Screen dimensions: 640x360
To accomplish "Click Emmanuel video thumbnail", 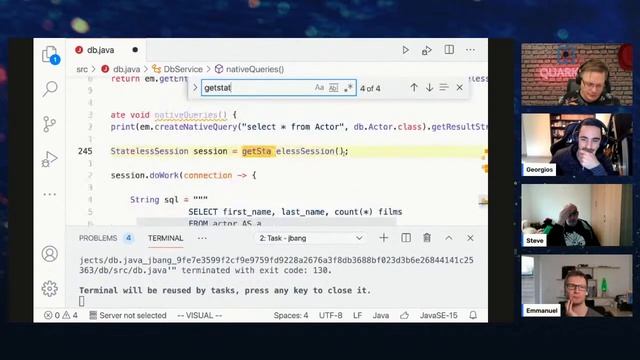I will click(577, 286).
